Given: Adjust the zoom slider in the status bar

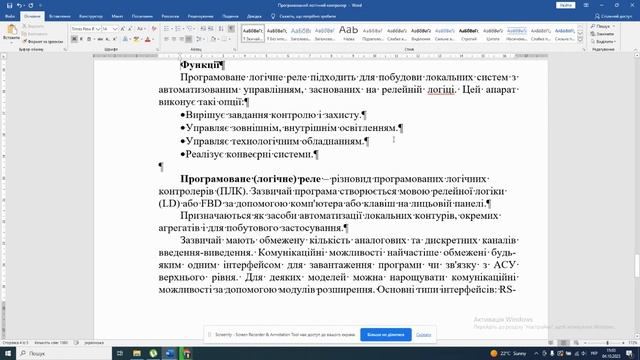Looking at the screenshot, I should [x=607, y=343].
